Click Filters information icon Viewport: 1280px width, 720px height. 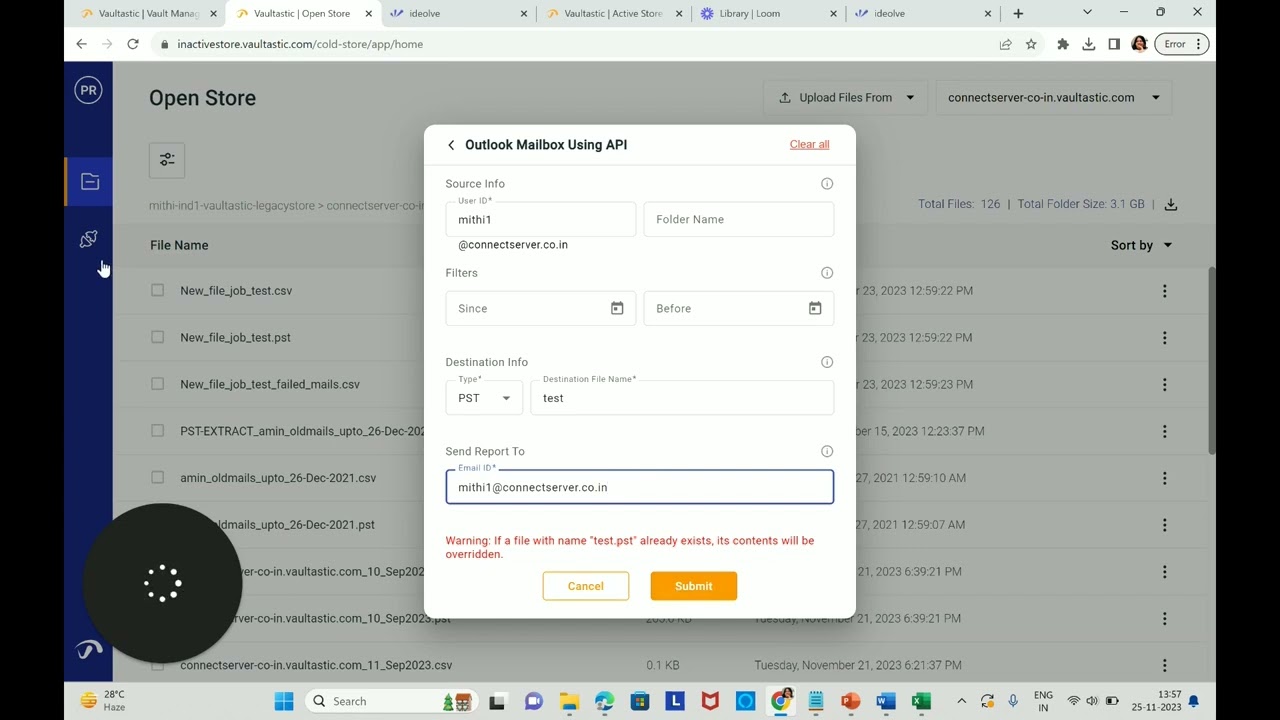(x=827, y=273)
